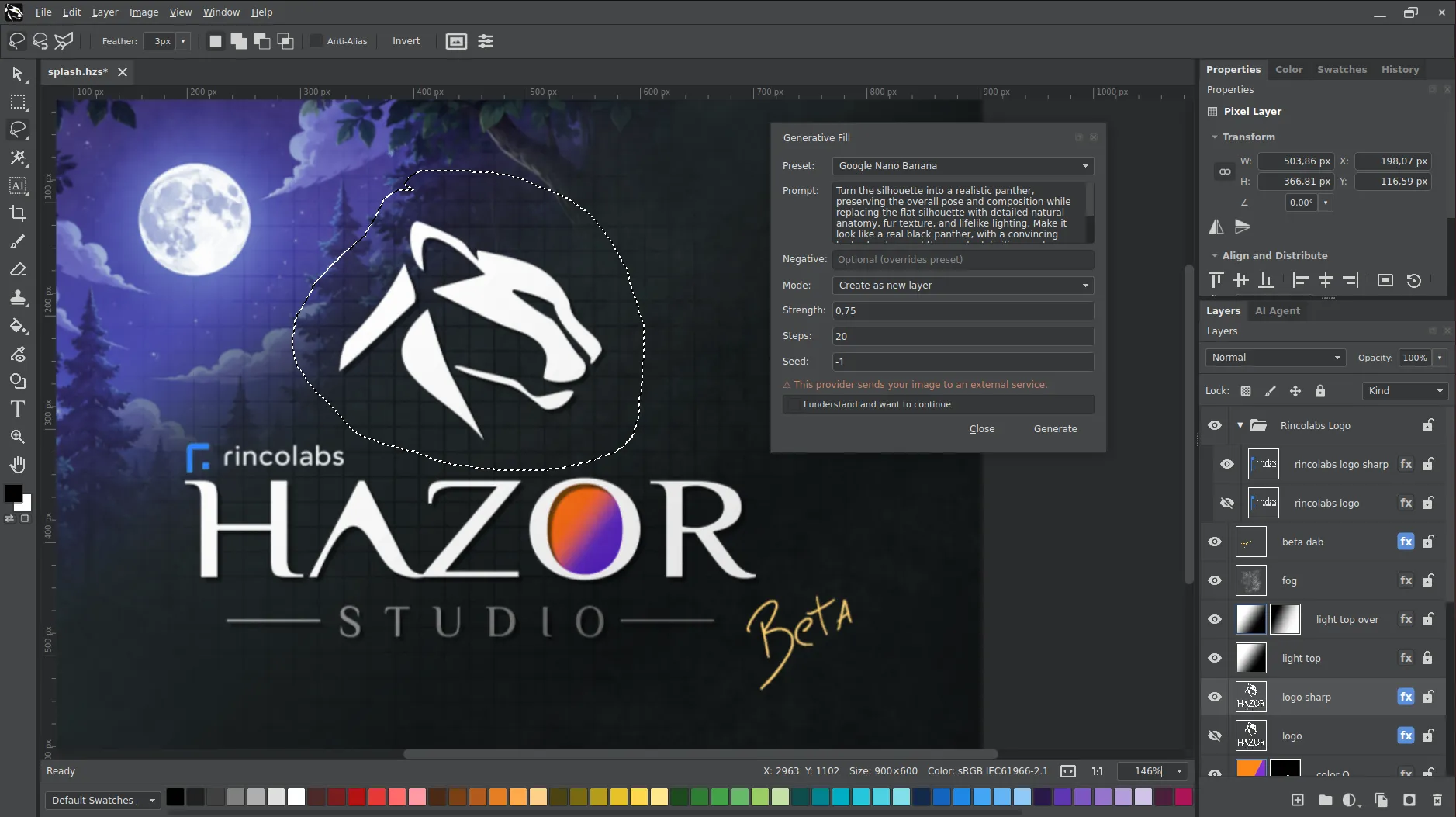Open the Layer menu

(105, 12)
